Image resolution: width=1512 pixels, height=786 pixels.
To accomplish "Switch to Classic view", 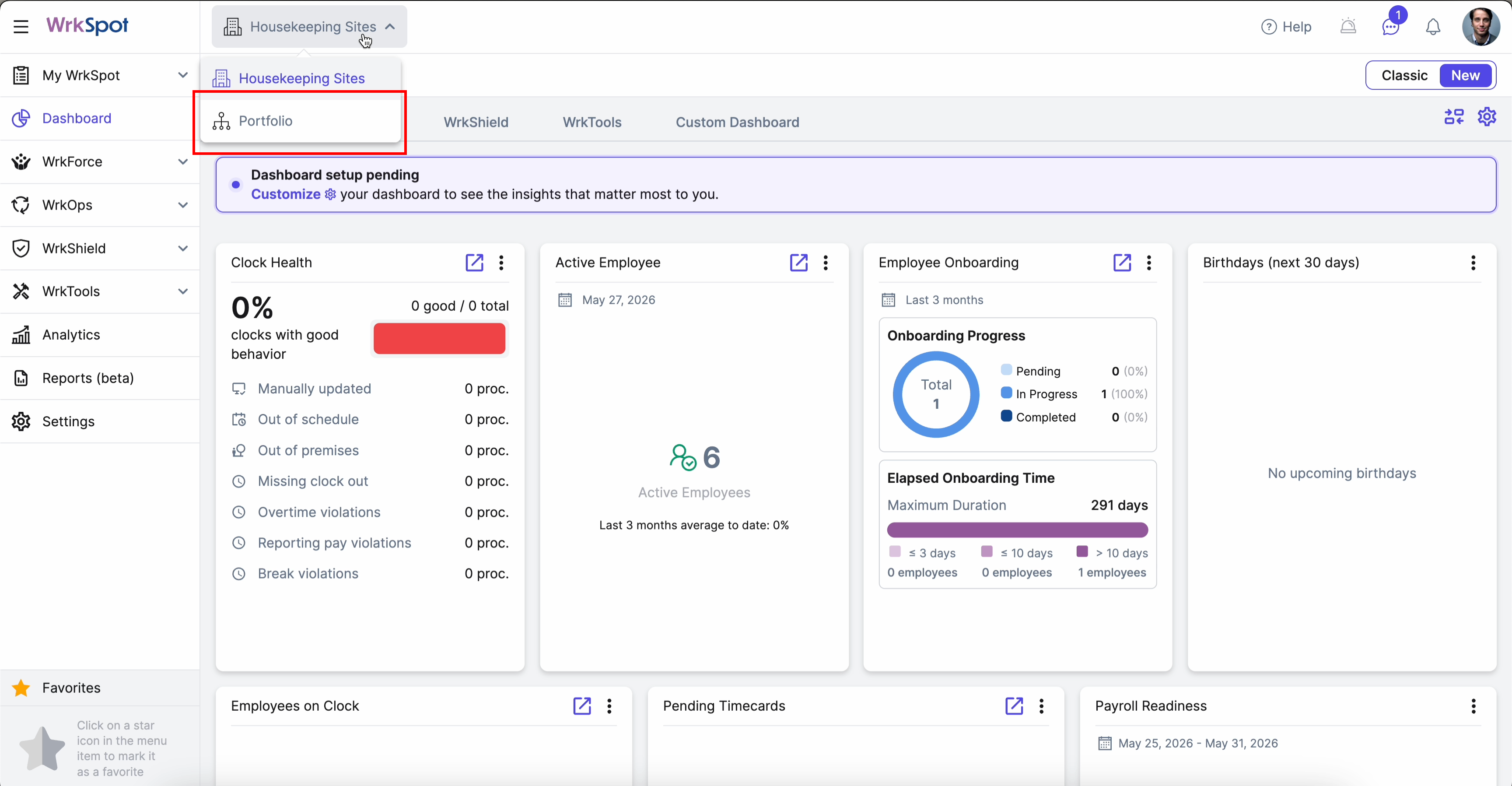I will tap(1404, 75).
